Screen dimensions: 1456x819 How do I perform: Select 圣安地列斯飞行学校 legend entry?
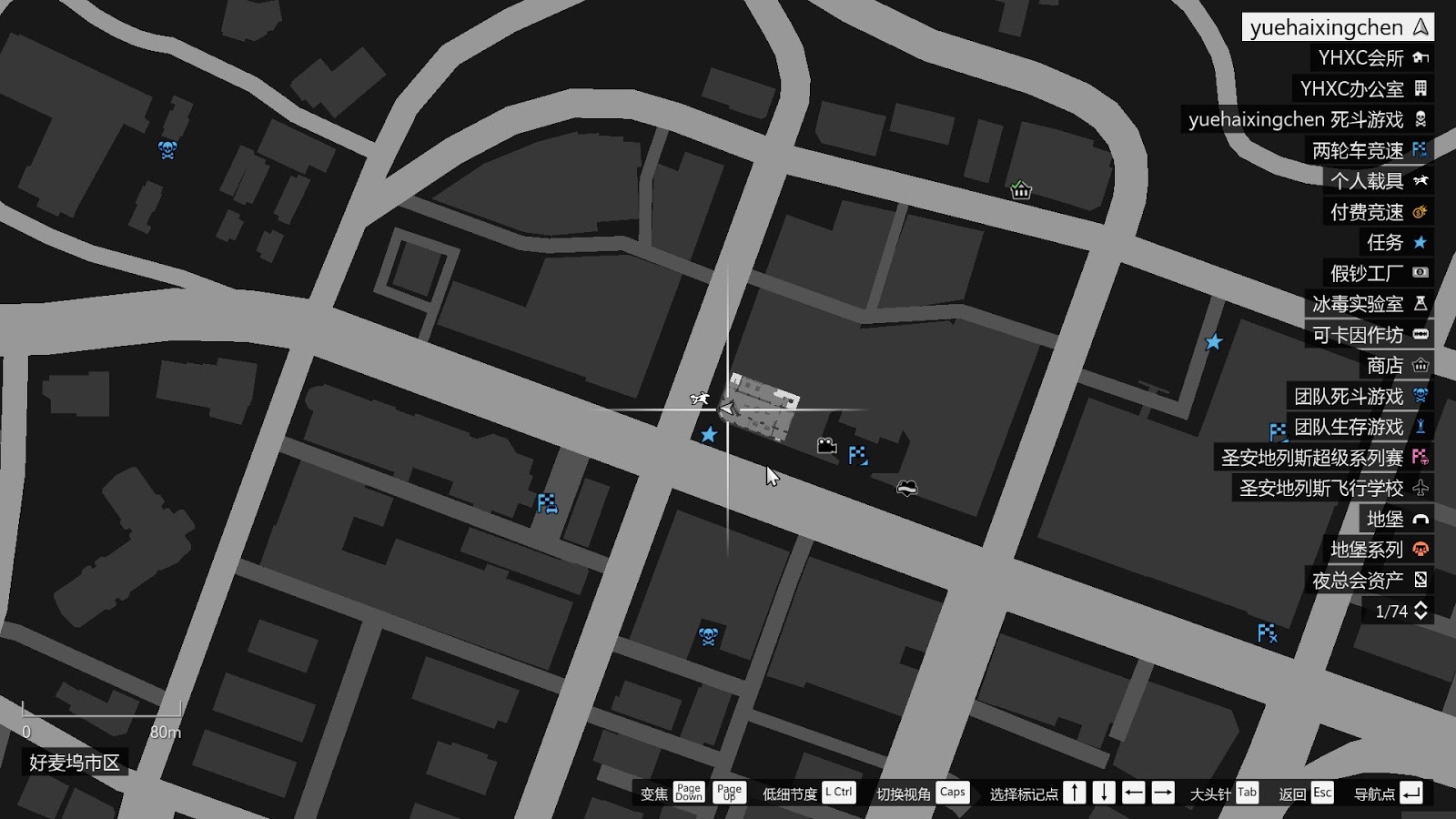[1333, 488]
